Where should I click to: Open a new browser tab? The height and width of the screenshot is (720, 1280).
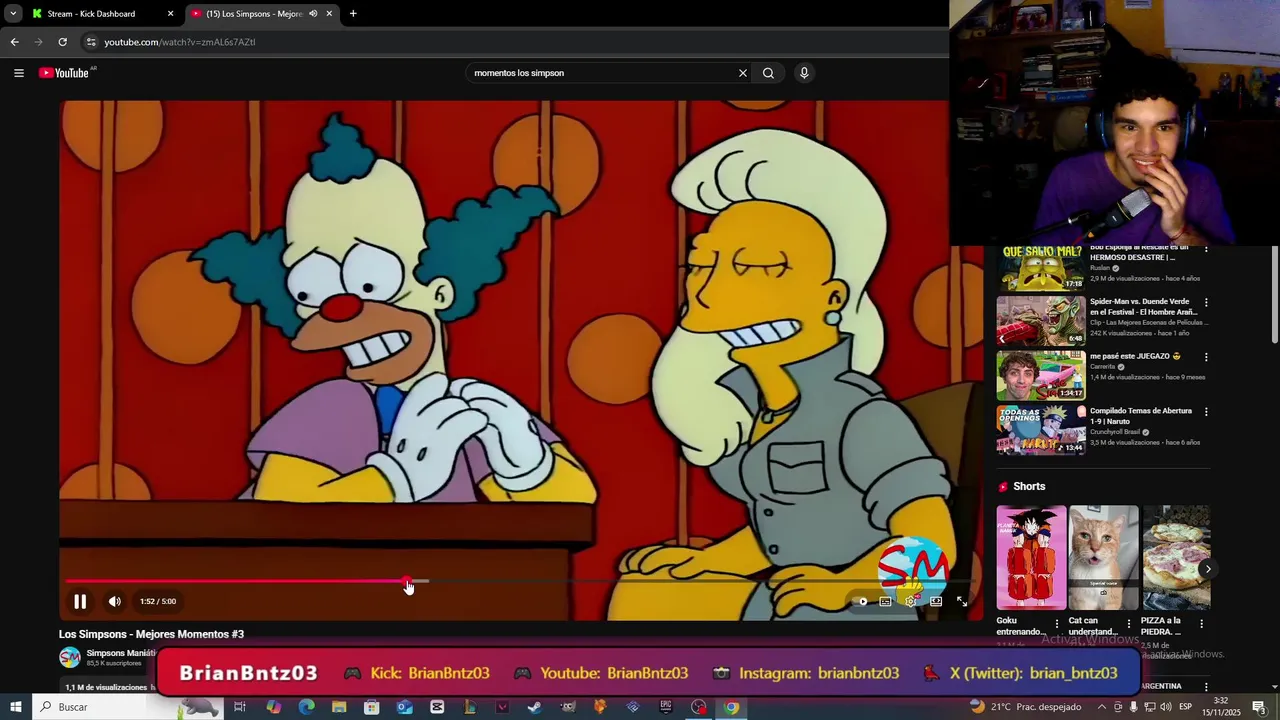click(x=353, y=14)
